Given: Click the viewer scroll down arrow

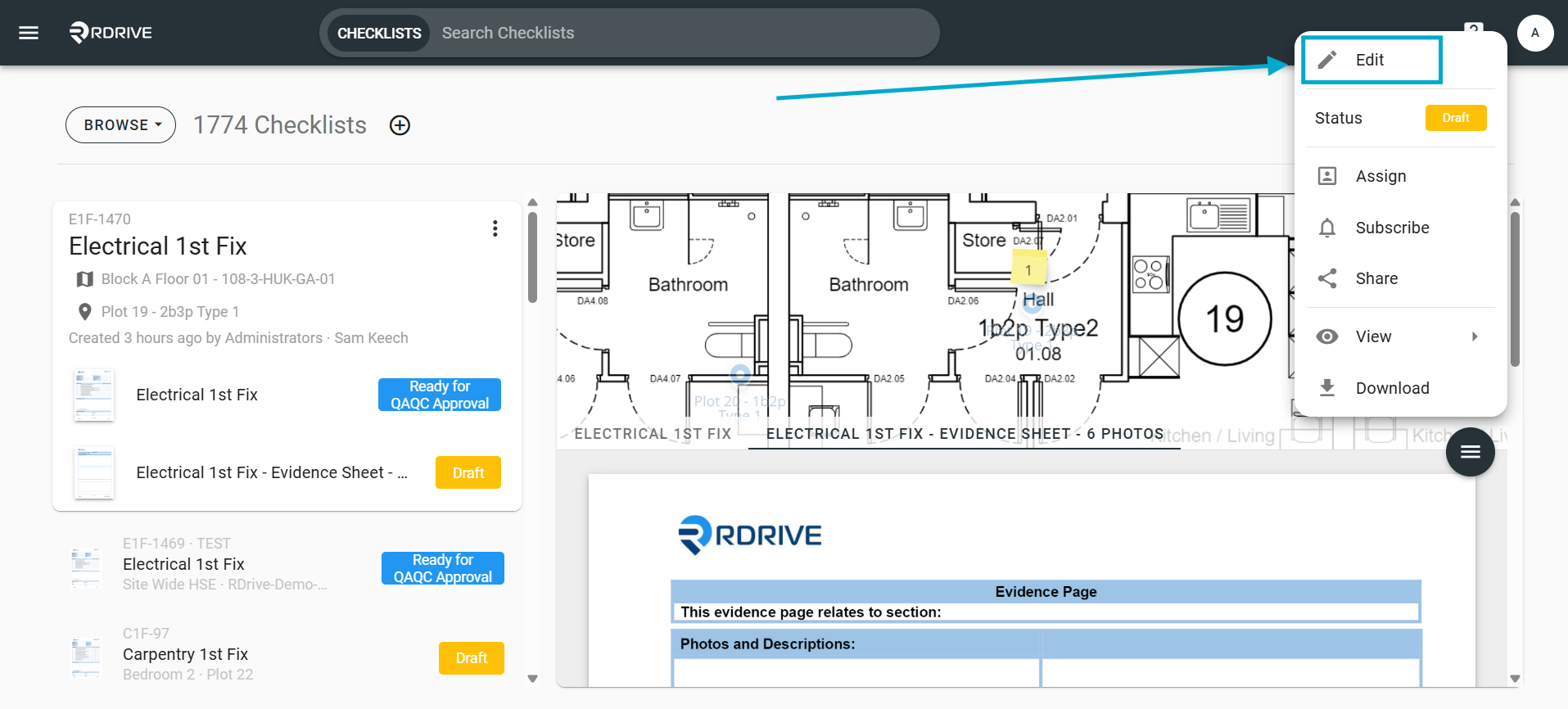Looking at the screenshot, I should pos(1515,679).
